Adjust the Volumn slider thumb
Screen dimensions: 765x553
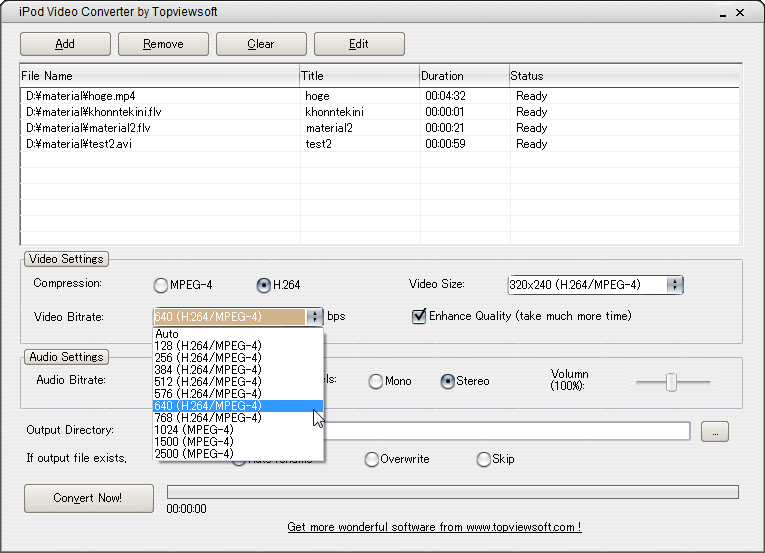pyautogui.click(x=672, y=383)
